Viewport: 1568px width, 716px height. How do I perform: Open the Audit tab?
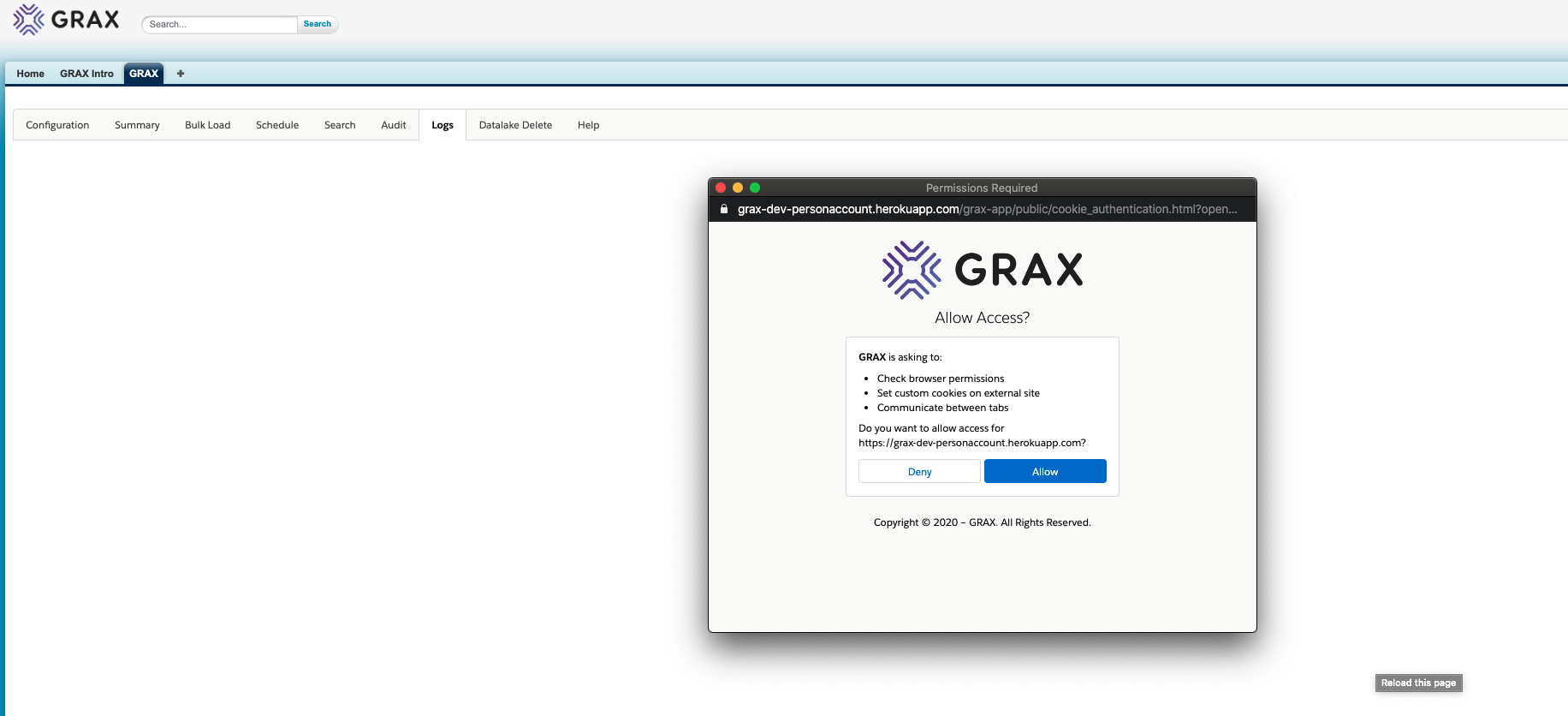point(394,125)
